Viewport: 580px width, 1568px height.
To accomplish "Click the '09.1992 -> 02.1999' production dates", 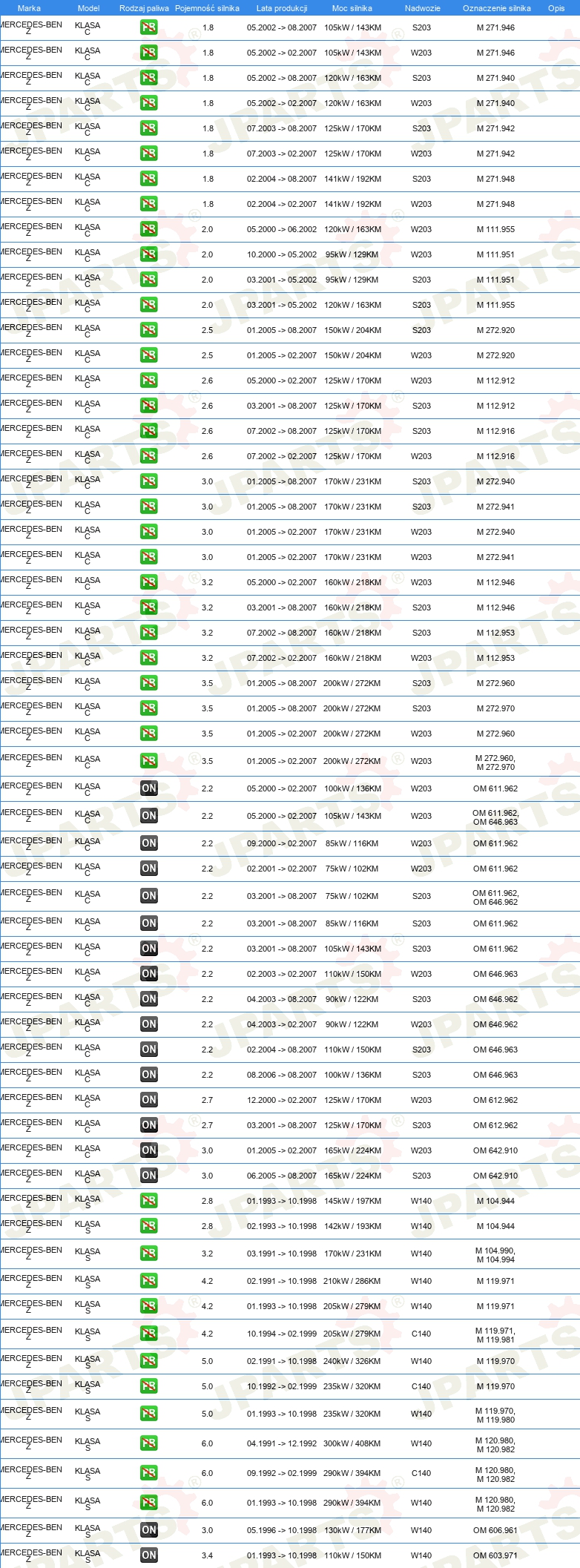I will coord(282,1473).
